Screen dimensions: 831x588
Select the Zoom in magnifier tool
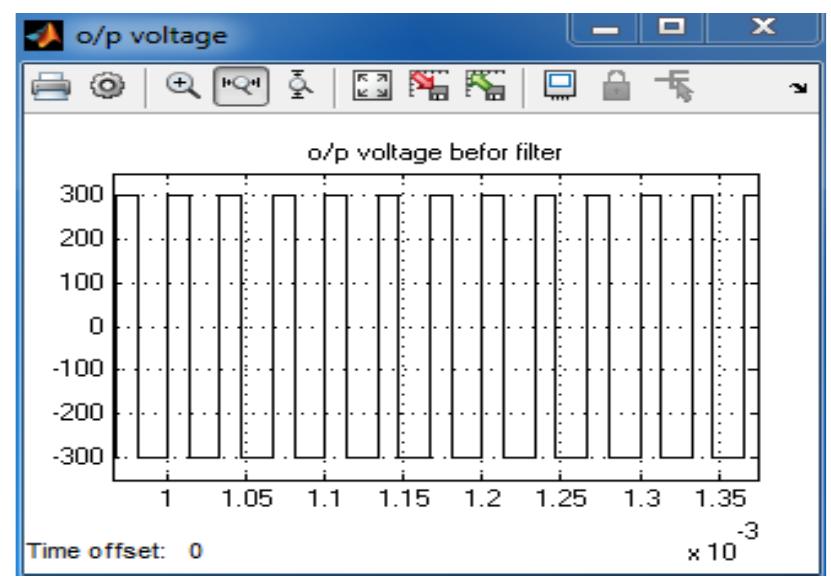[183, 85]
